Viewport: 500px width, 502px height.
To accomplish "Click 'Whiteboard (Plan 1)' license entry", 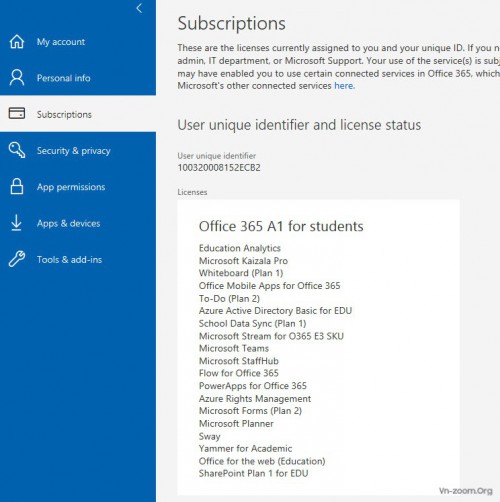I will [x=241, y=273].
